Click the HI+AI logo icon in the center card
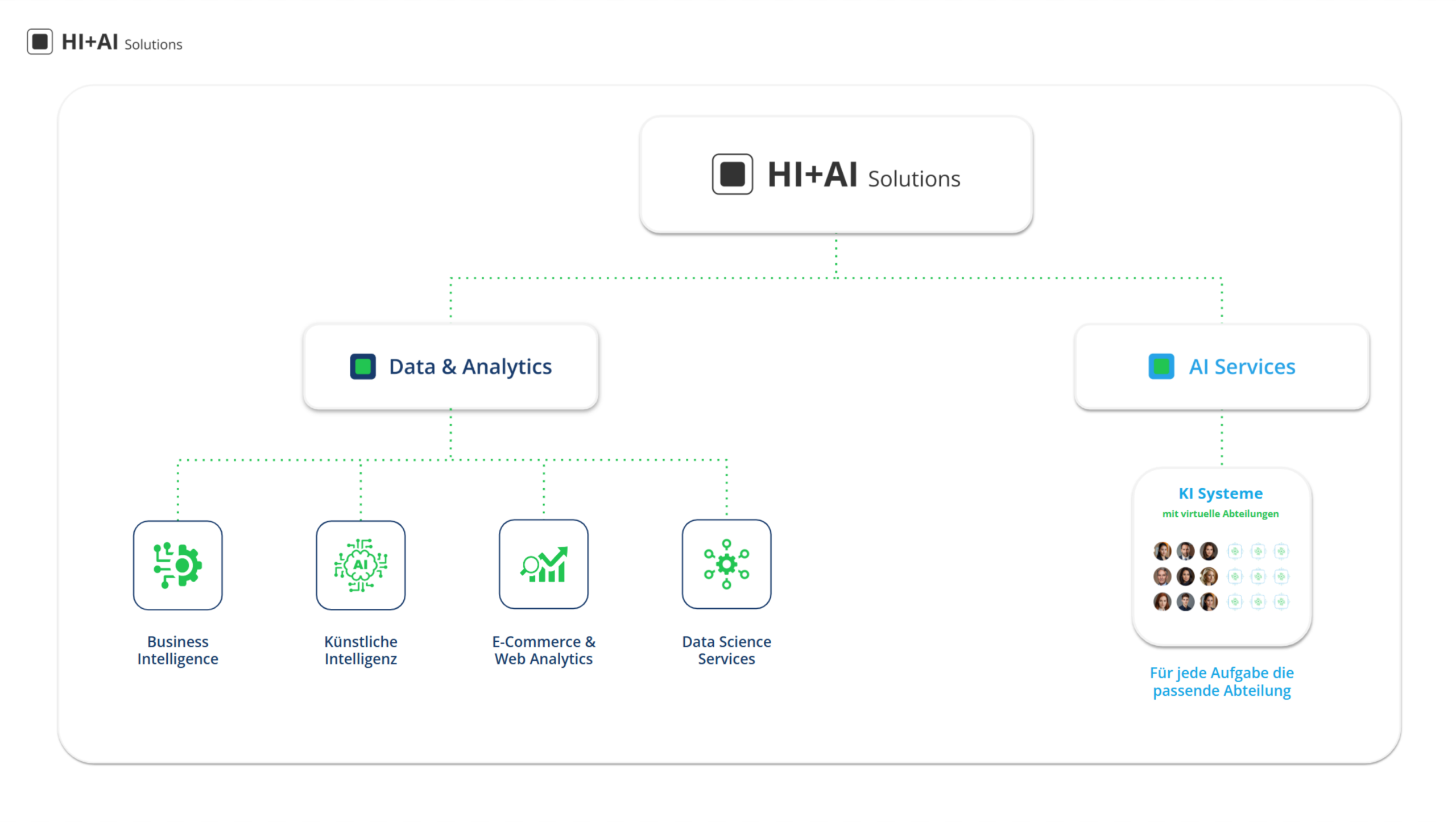Viewport: 1456px width, 822px height. coord(732,174)
